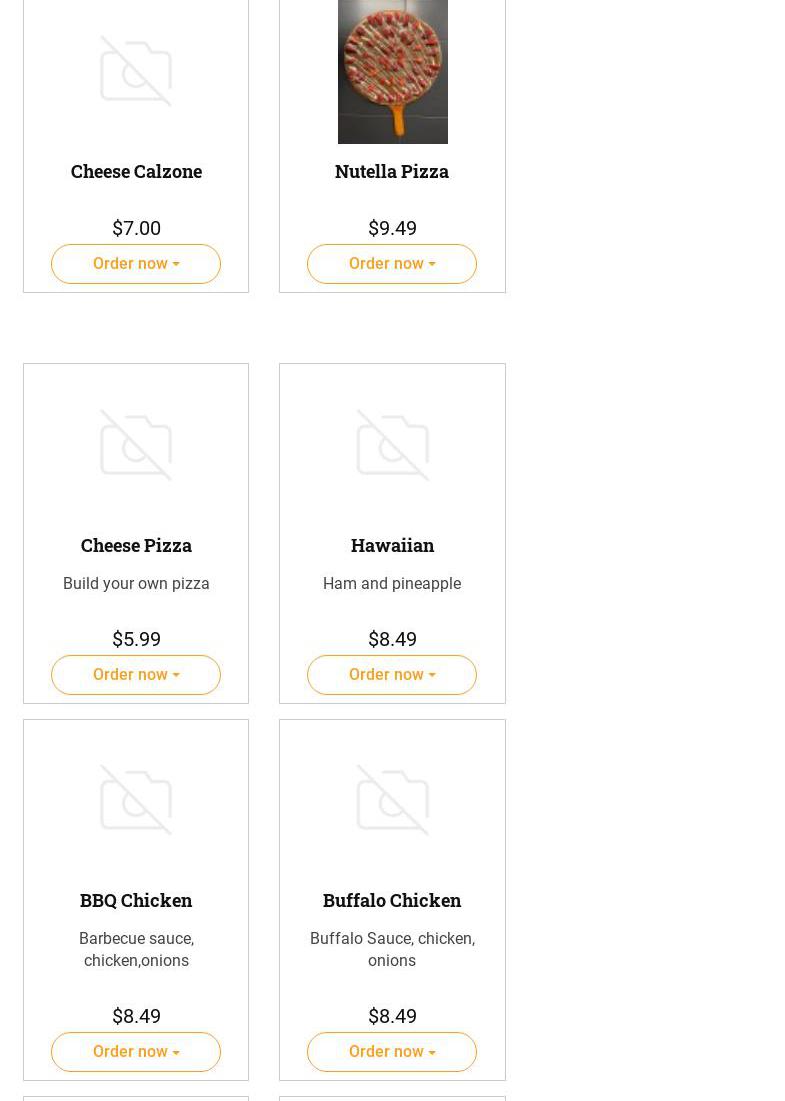Open Order now dropdown for Cheese Pizza

[x=136, y=675]
